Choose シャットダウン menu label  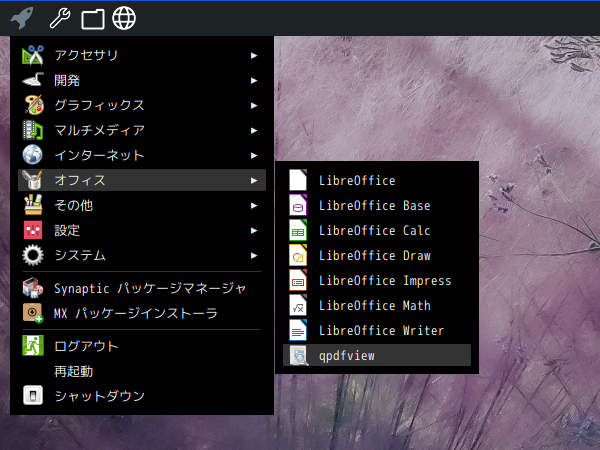click(x=99, y=396)
